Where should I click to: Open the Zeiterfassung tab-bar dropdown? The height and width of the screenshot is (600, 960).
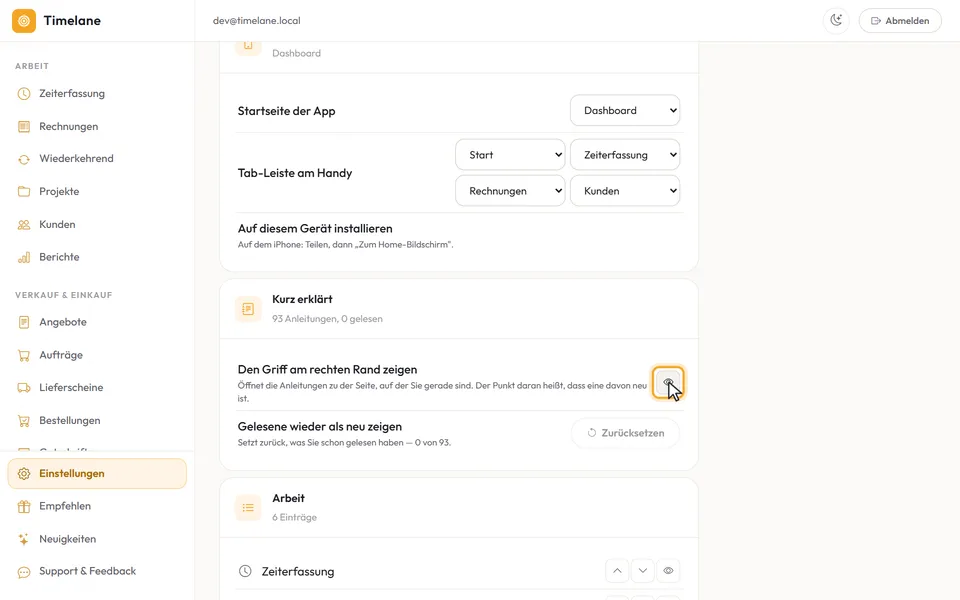[625, 155]
